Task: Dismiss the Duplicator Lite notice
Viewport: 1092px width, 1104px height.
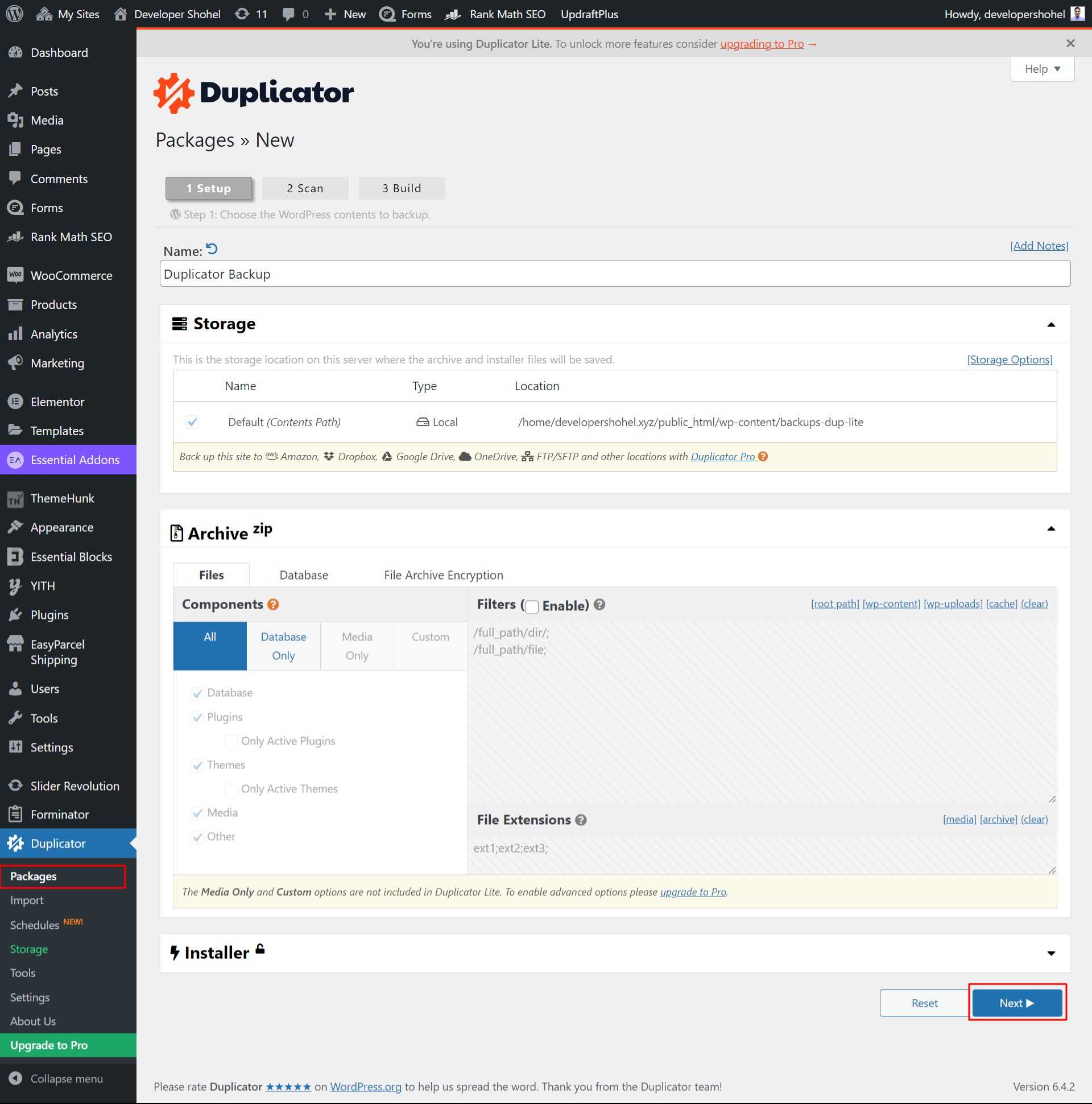Action: click(1070, 43)
